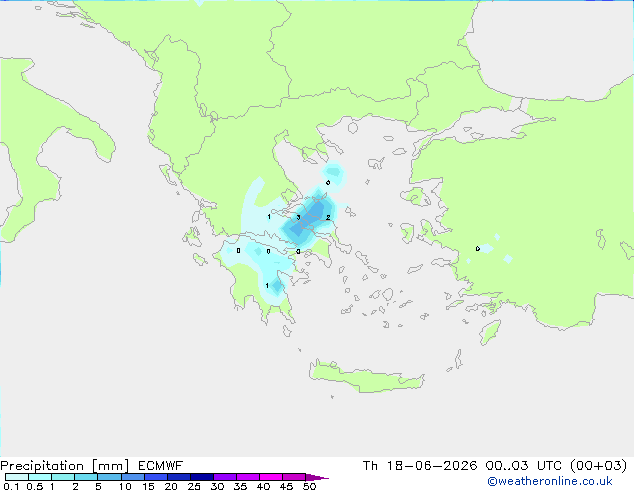
Task: Click the legend label '35'
Action: 240,486
